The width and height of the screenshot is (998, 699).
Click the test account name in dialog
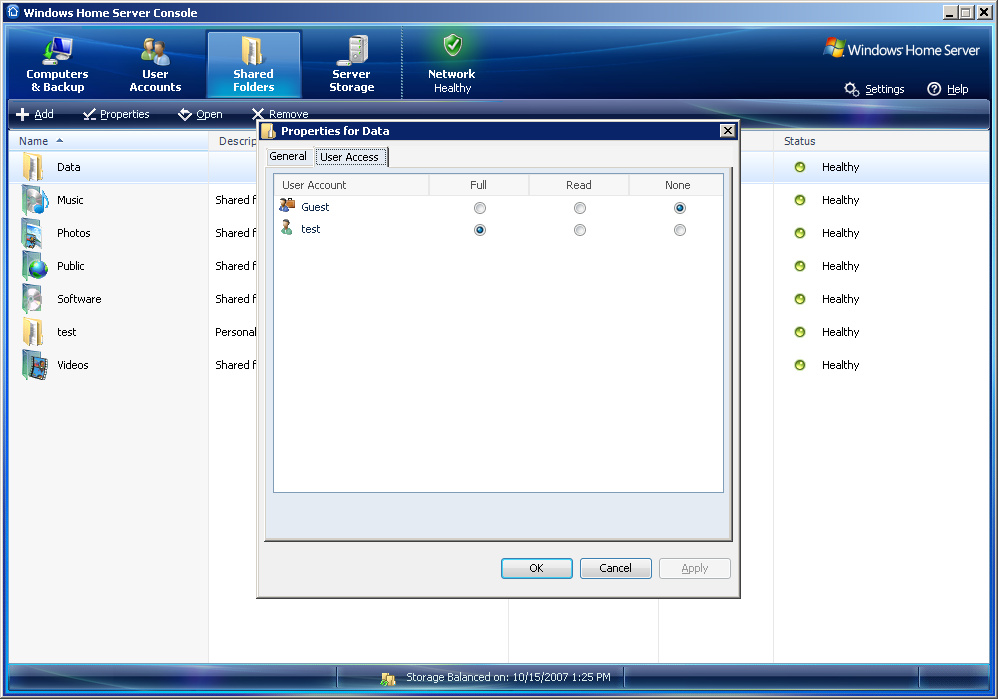coord(311,229)
